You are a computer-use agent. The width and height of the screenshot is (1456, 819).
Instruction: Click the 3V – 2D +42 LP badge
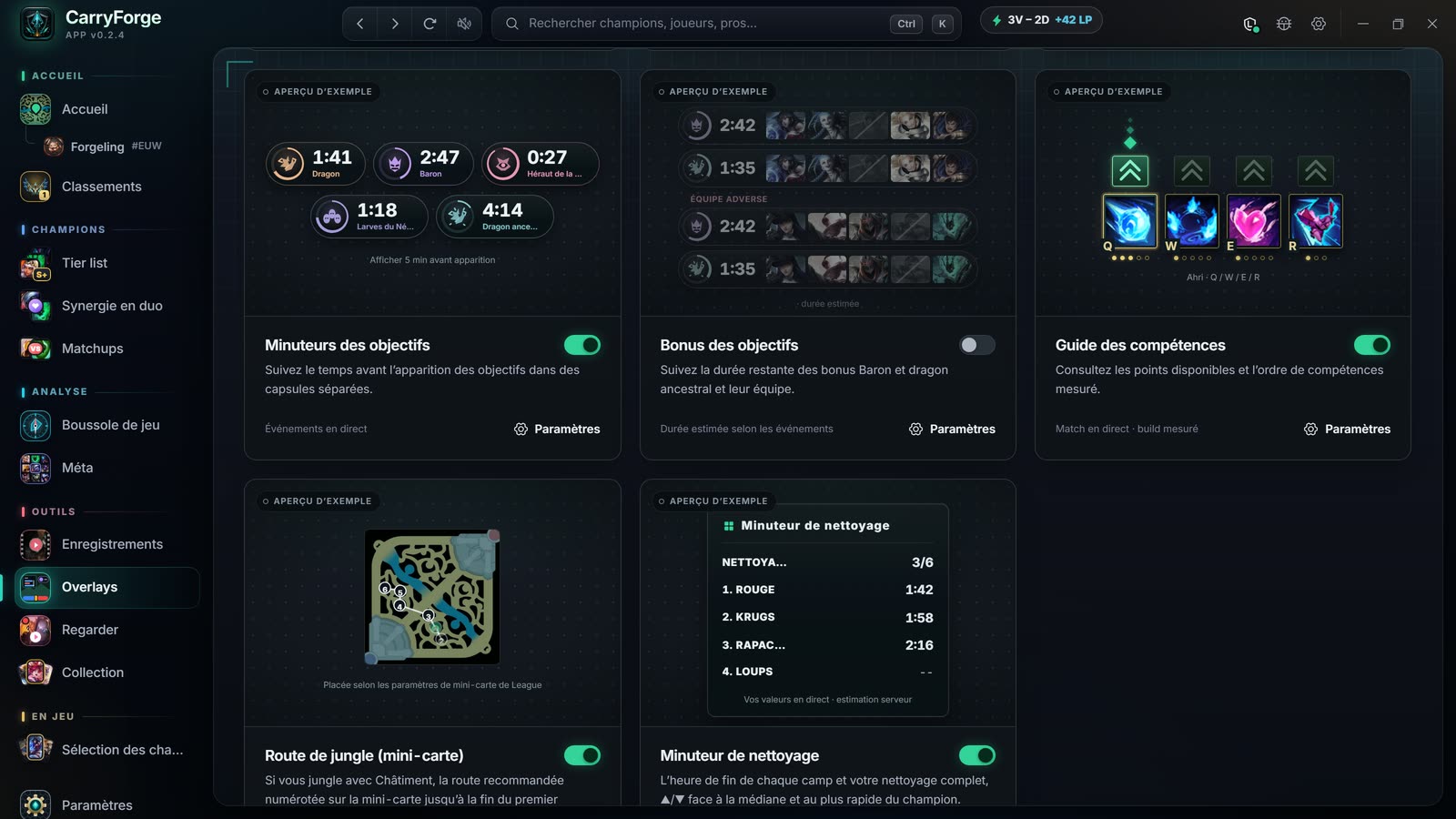coord(1041,20)
